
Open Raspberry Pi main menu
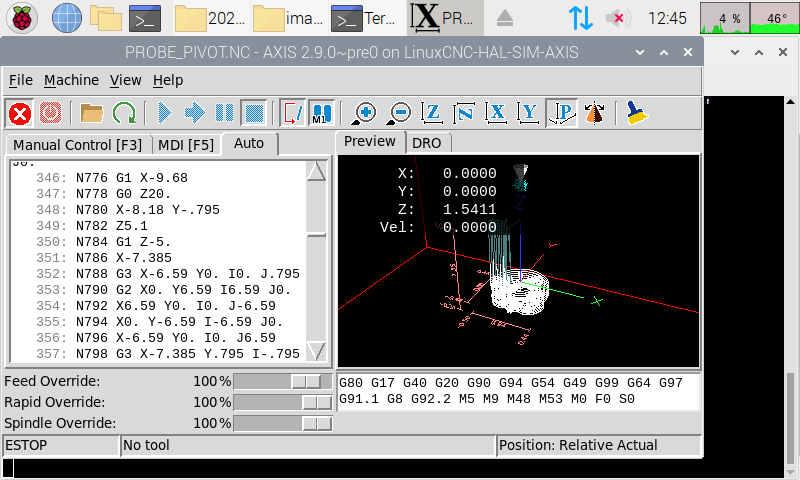[22, 18]
